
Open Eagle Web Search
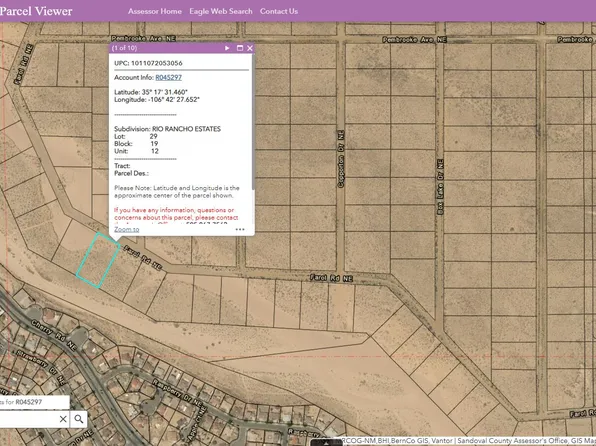(221, 11)
